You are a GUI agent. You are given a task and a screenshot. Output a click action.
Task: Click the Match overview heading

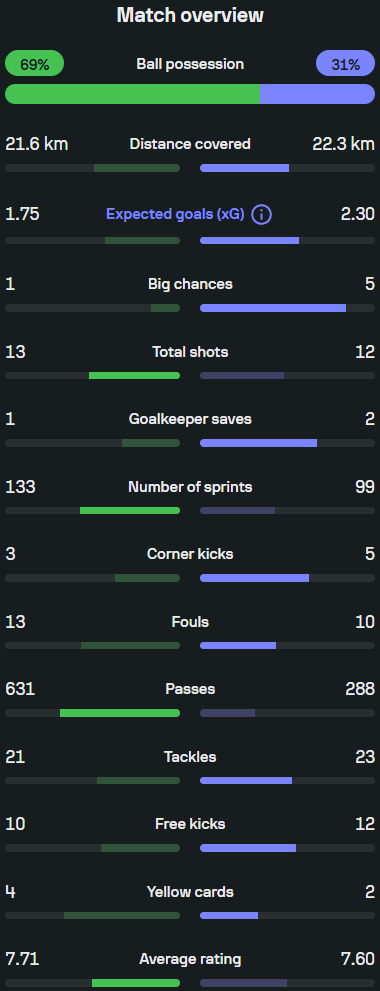pos(190,15)
